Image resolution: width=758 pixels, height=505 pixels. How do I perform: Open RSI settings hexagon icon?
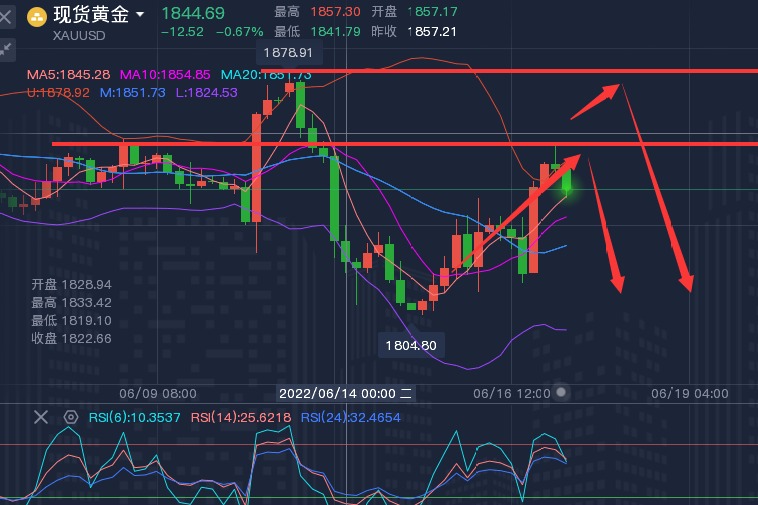coord(71,417)
